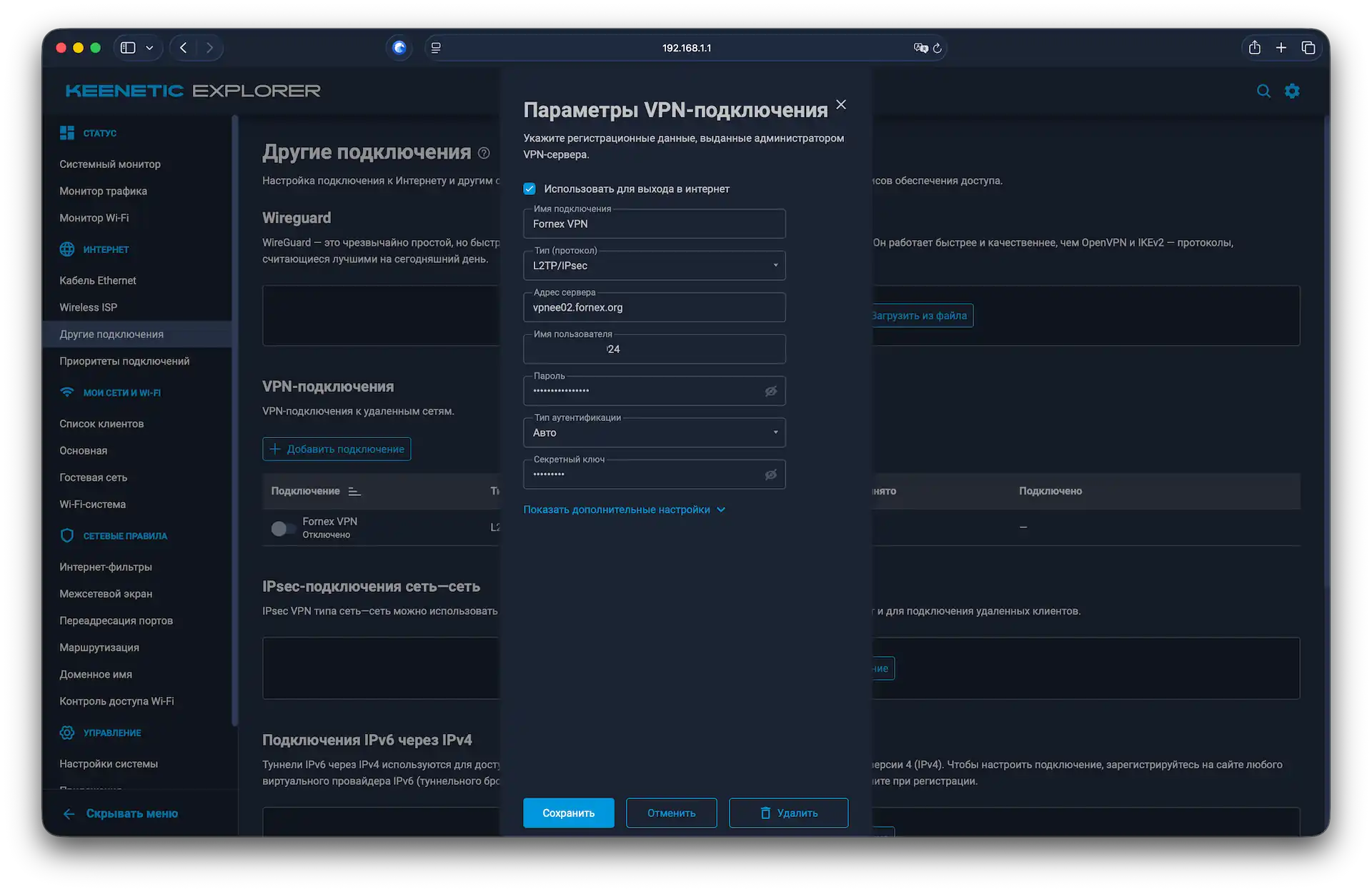
Task: Enable the Fornex VPN connection toggle
Action: tap(283, 528)
